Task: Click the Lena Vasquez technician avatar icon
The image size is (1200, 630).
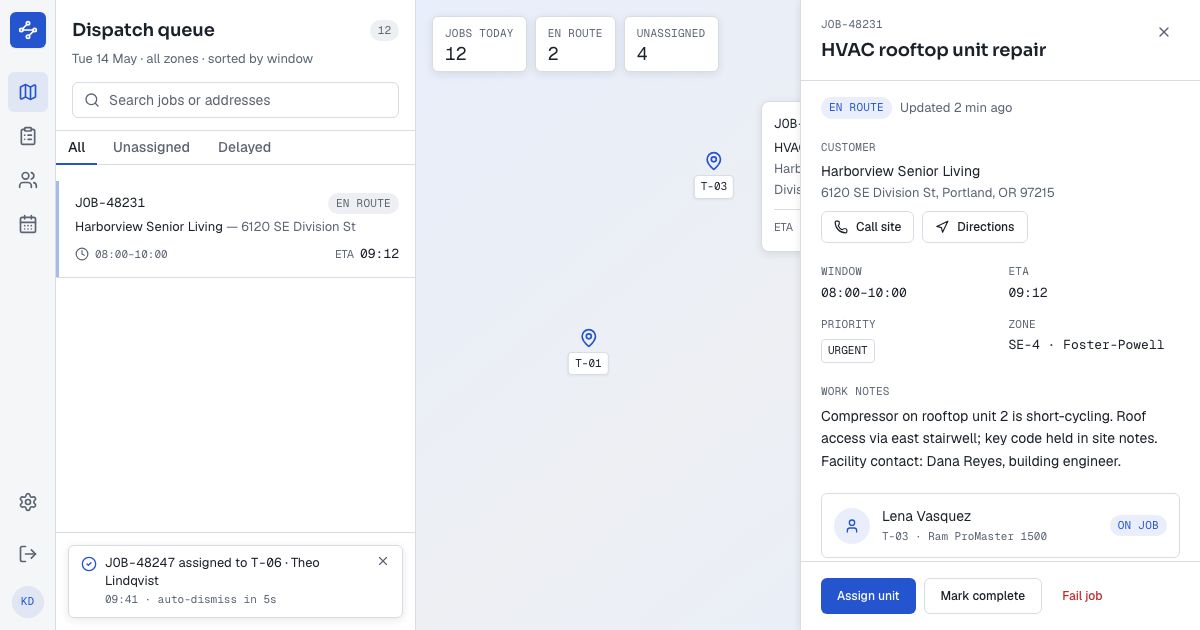Action: (852, 526)
